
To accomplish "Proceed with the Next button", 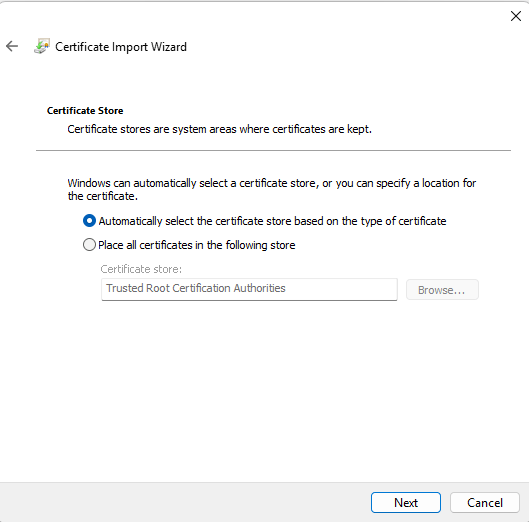I will (x=406, y=502).
